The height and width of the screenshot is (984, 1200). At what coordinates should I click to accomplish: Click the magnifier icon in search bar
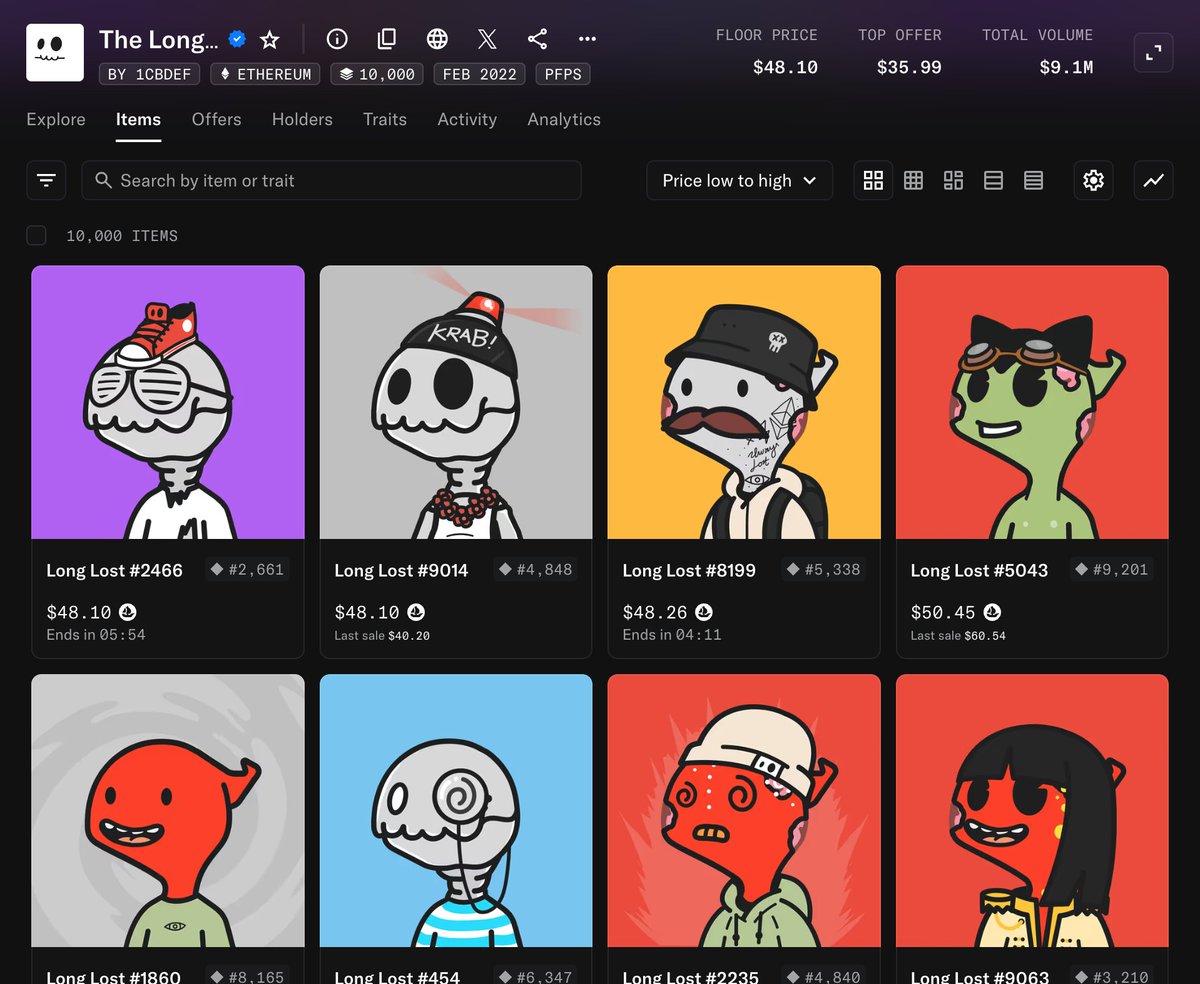click(x=103, y=180)
